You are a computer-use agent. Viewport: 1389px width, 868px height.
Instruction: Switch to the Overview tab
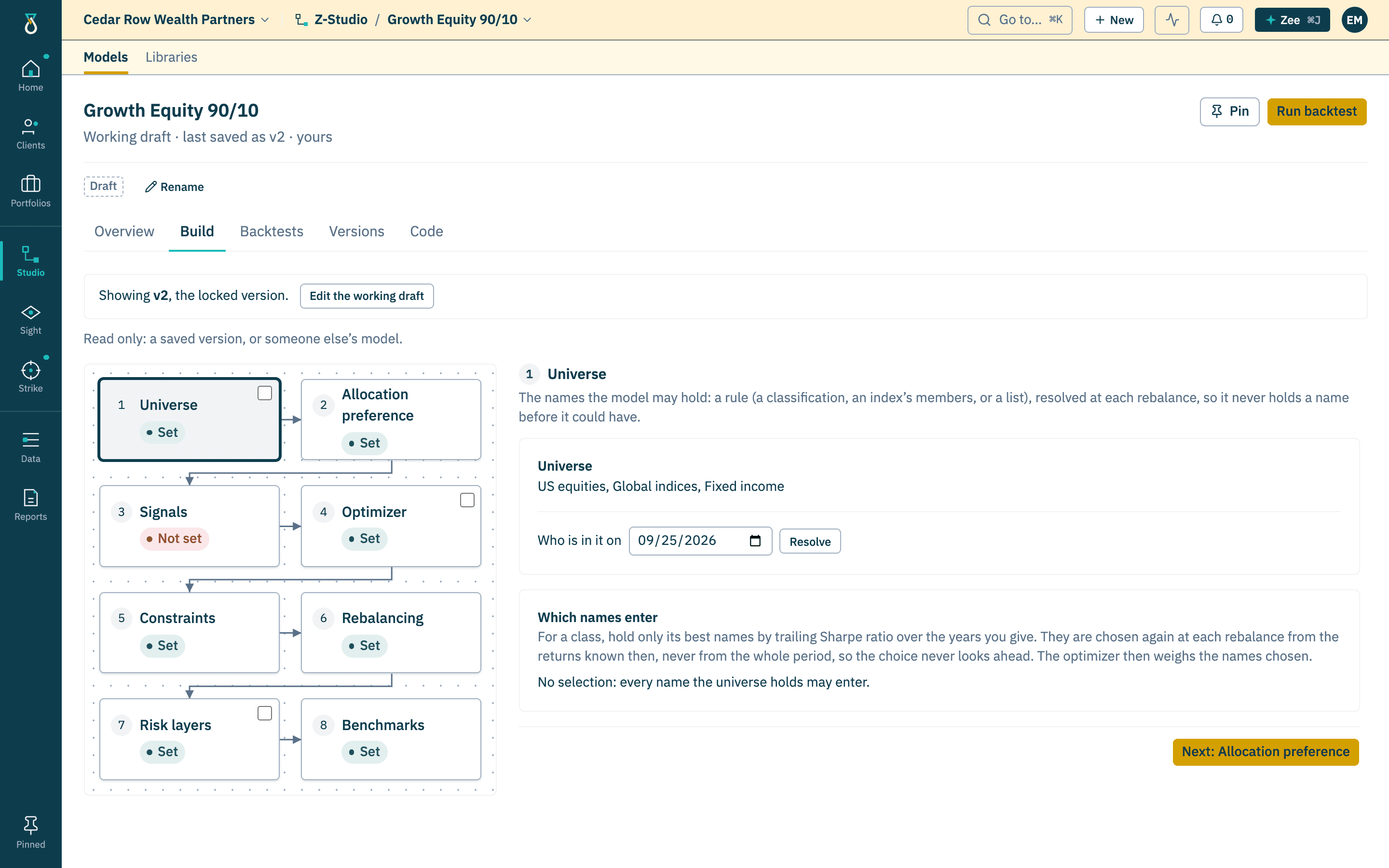pos(124,231)
